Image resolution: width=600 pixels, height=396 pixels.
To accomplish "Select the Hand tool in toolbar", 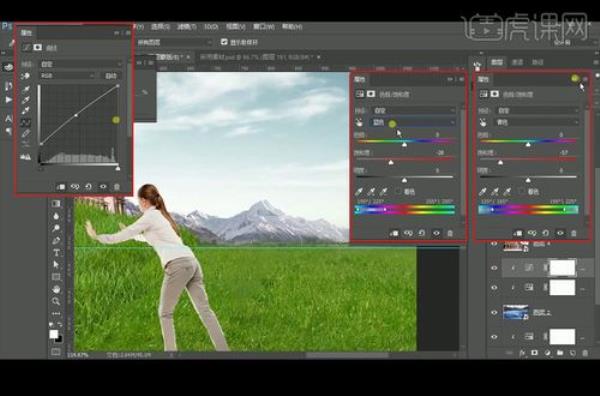I will point(56,289).
